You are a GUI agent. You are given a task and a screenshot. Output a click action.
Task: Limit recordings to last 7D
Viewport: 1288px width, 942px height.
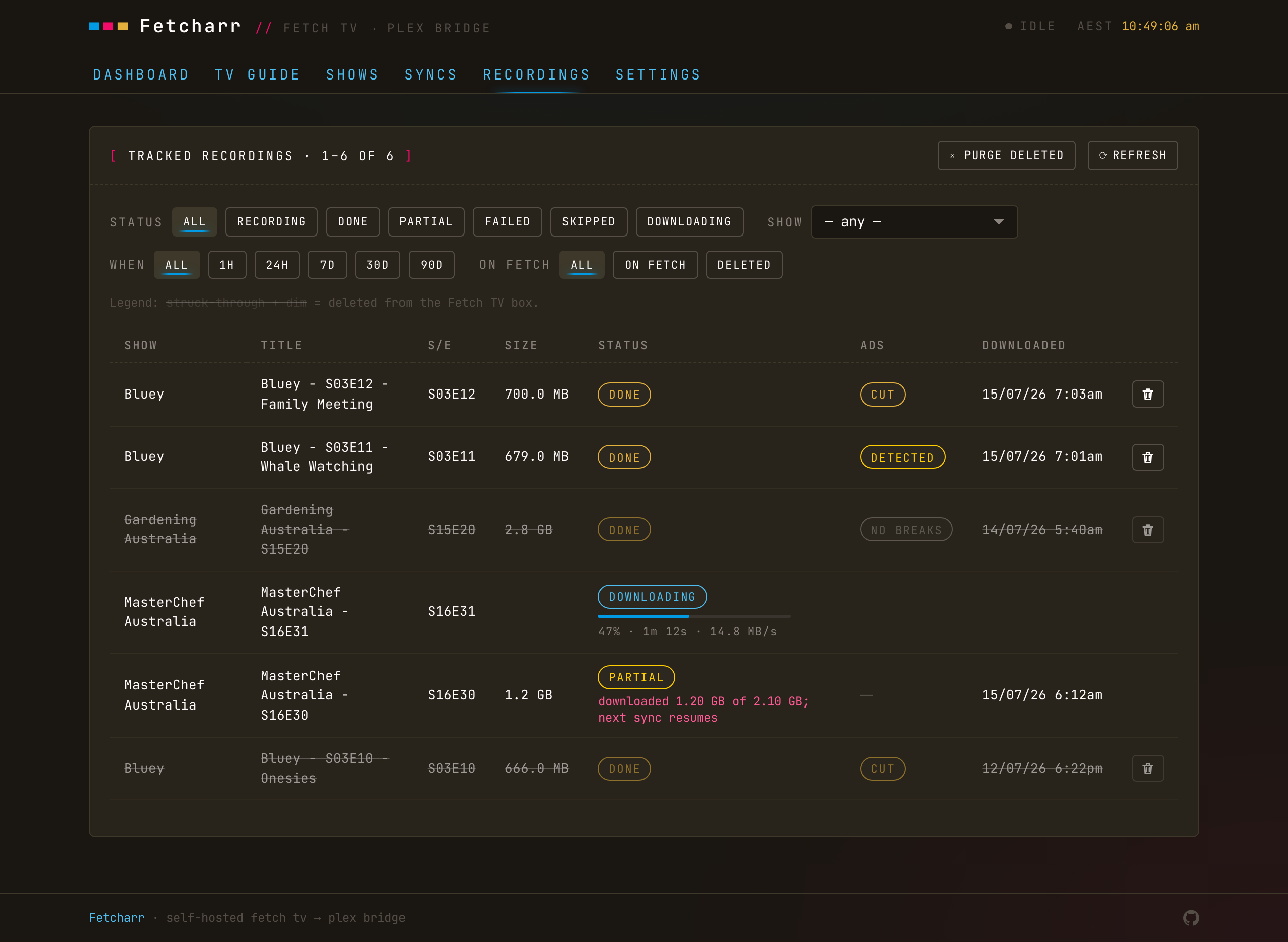pyautogui.click(x=327, y=265)
